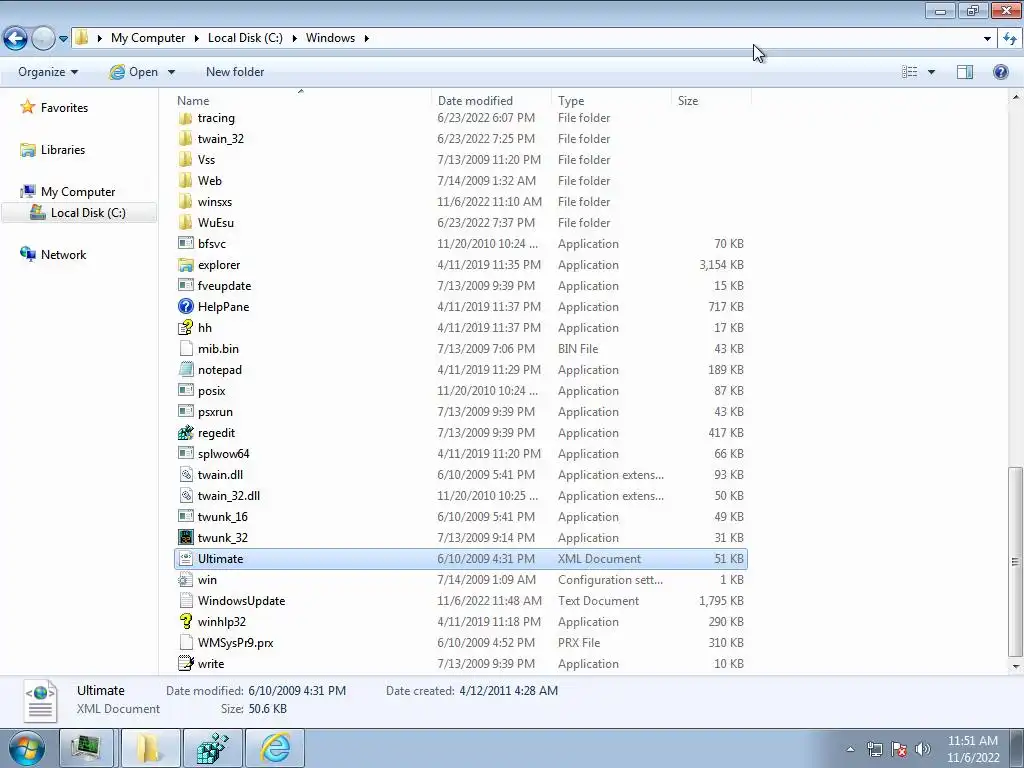Viewport: 1024px width, 768px height.
Task: Select the splwow64 file name
Action: pyautogui.click(x=223, y=453)
